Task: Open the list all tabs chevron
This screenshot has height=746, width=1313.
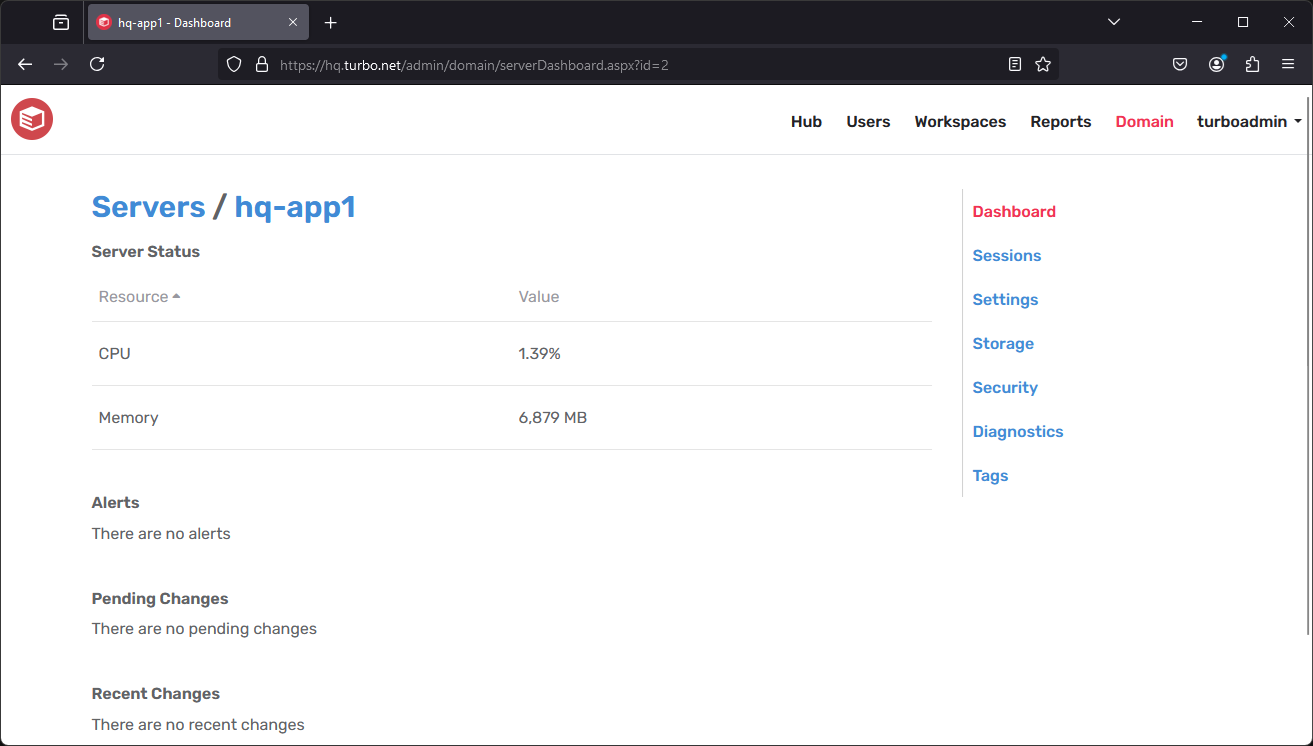Action: coord(1113,21)
